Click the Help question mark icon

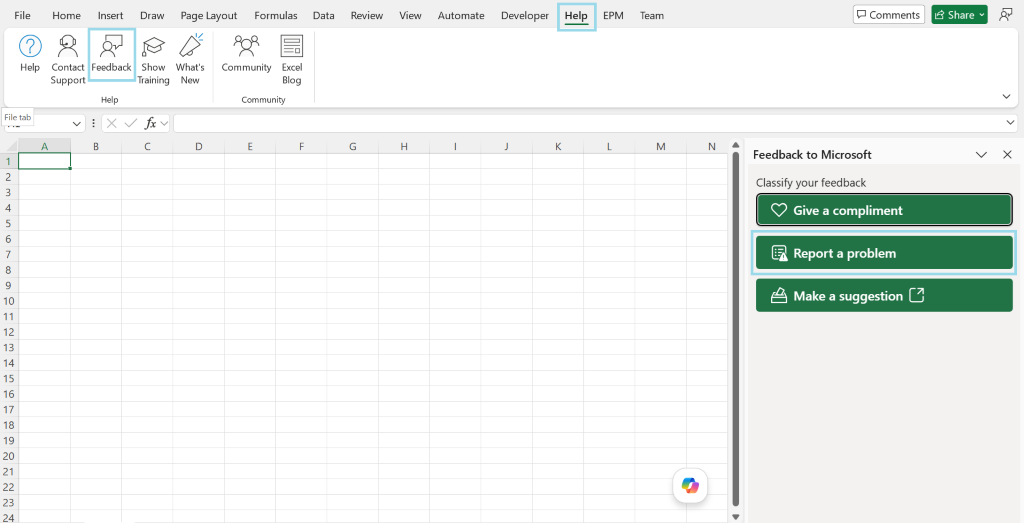coord(30,47)
